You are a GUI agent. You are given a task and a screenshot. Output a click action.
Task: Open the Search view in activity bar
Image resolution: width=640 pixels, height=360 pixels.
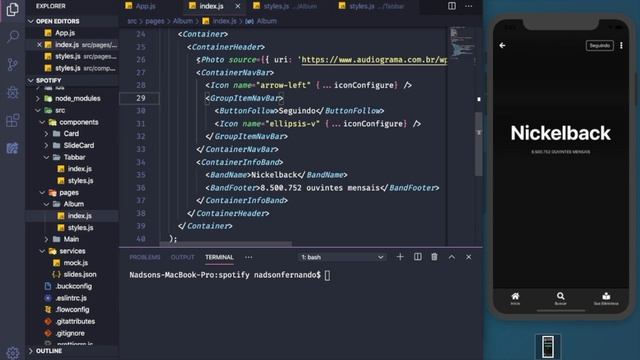(x=13, y=37)
